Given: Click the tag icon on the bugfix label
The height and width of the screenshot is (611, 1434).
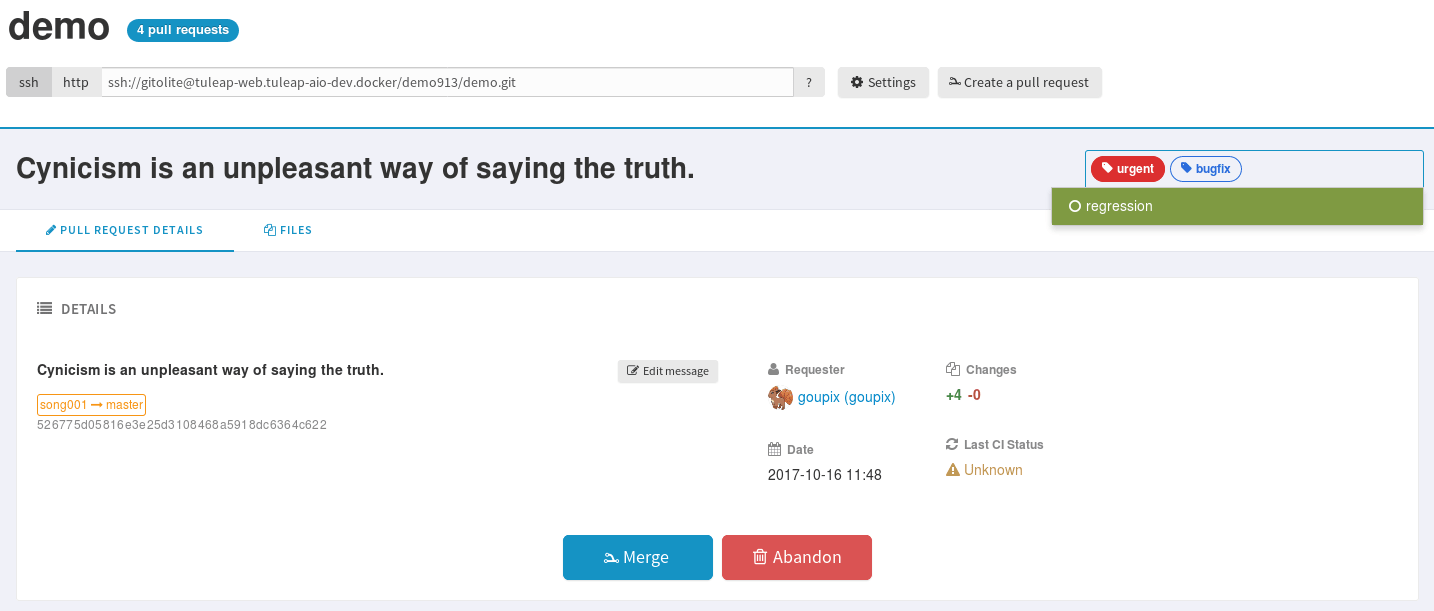Looking at the screenshot, I should click(1186, 168).
